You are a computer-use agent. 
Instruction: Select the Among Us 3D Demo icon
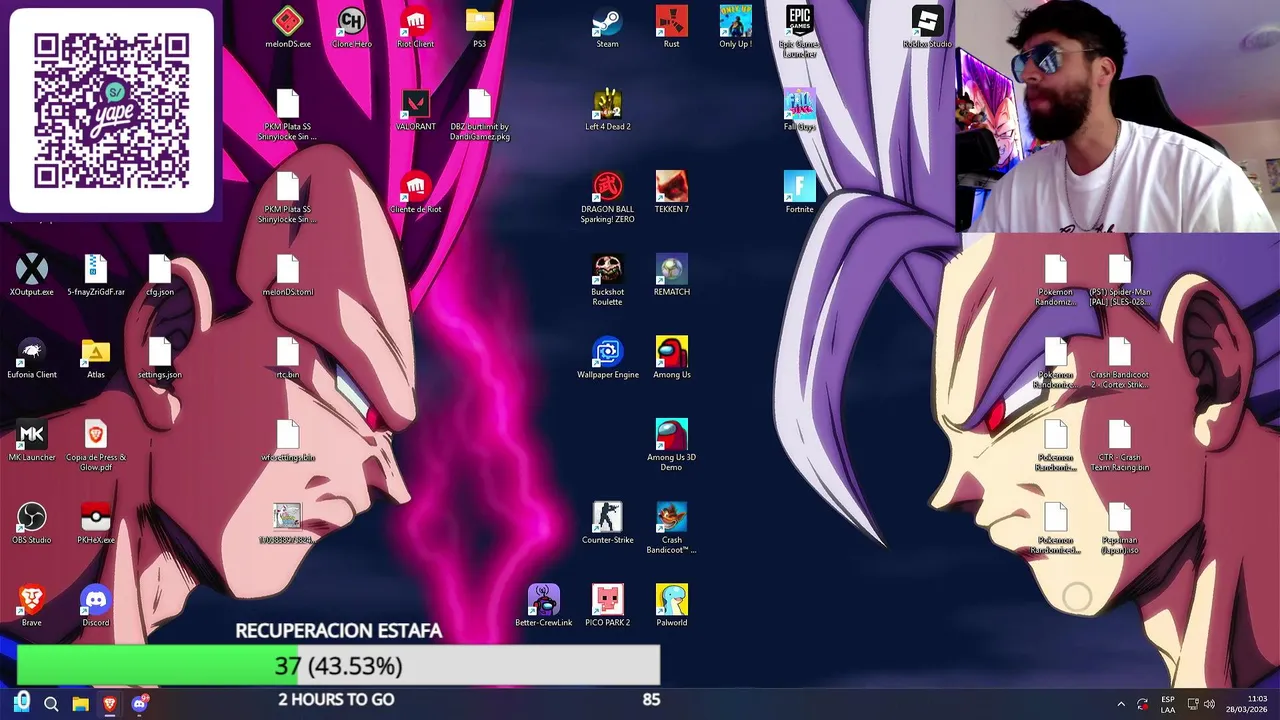[x=671, y=446]
